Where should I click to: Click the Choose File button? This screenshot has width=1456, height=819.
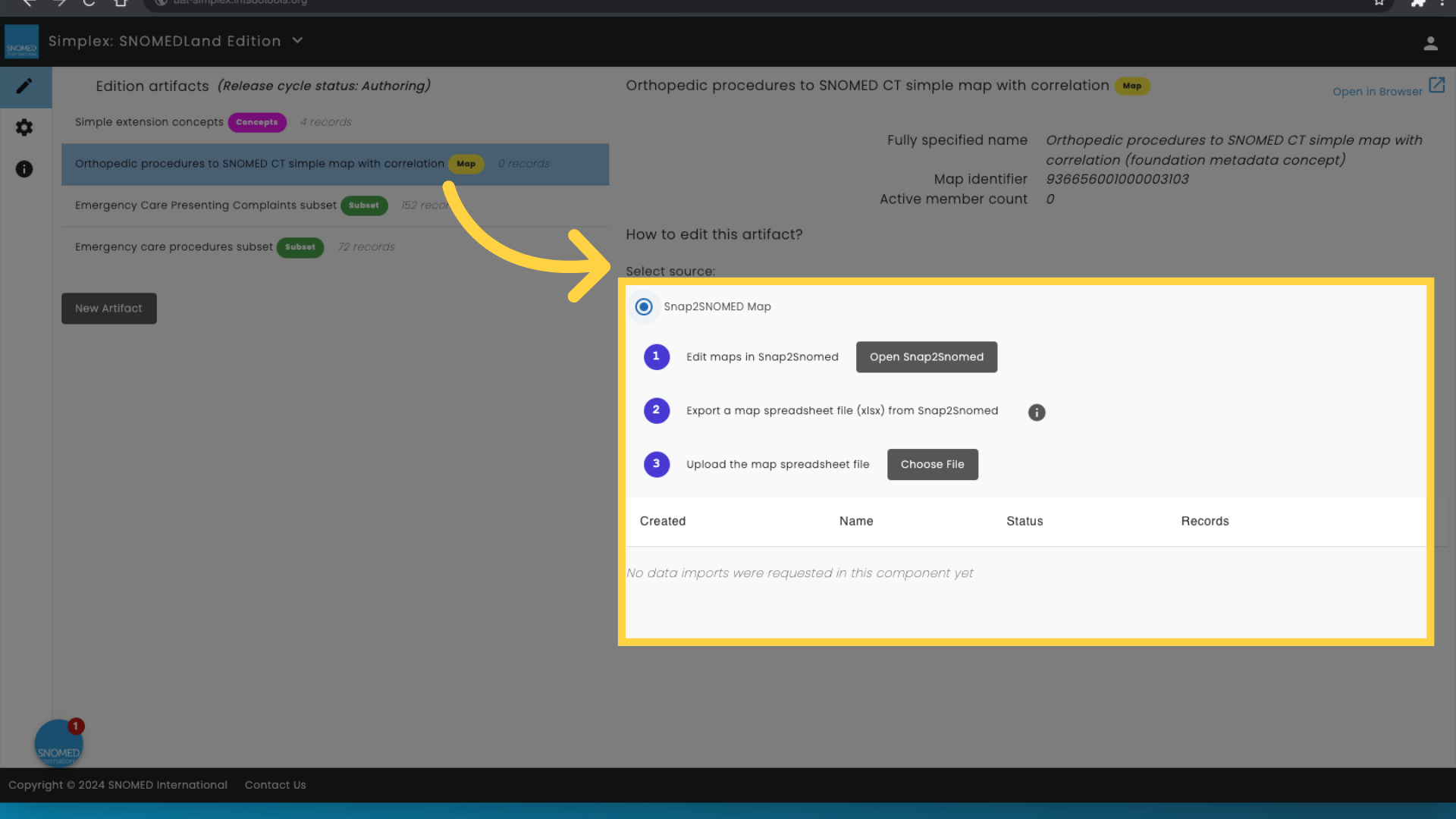coord(933,465)
